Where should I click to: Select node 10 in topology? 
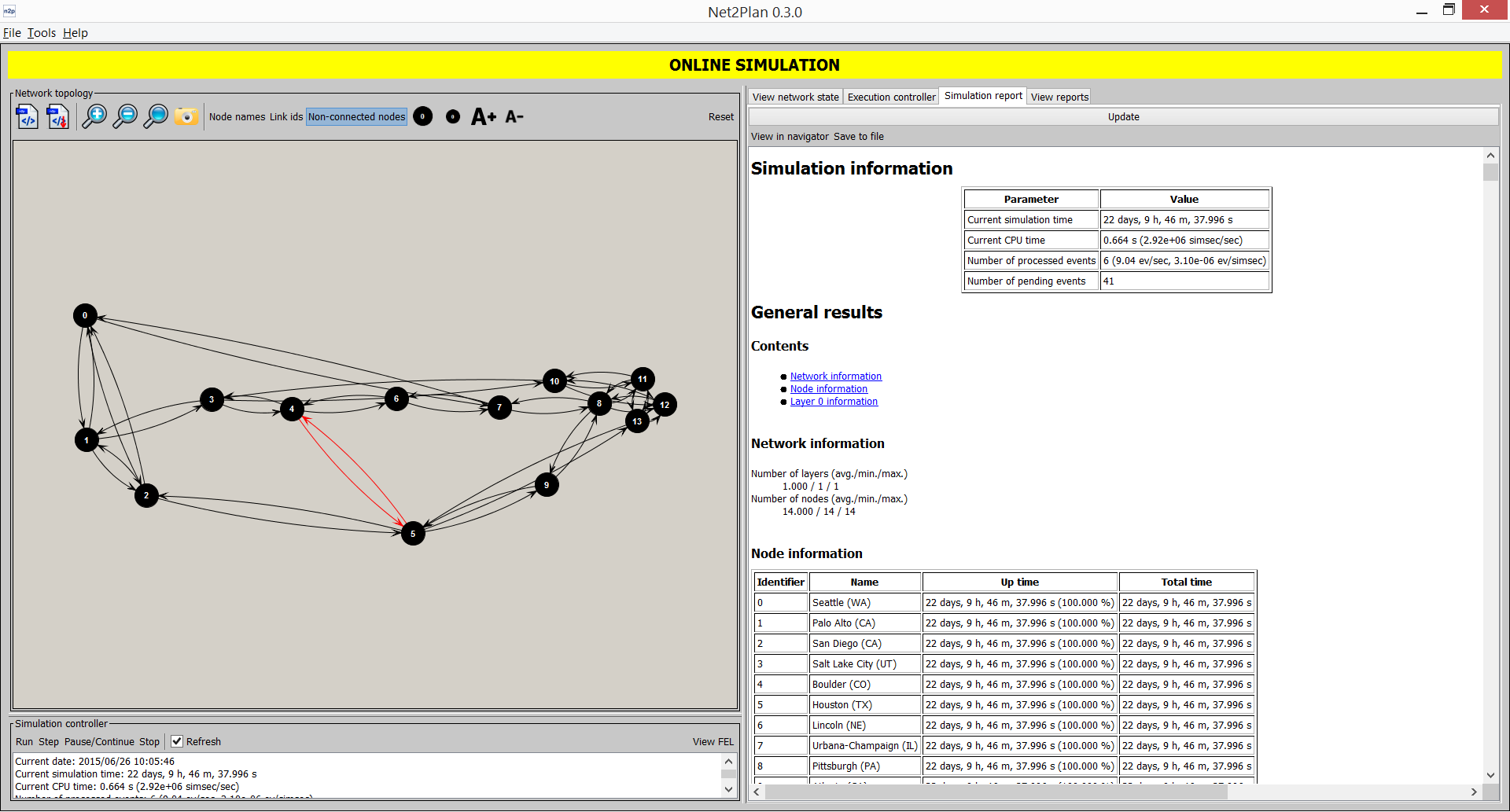554,381
